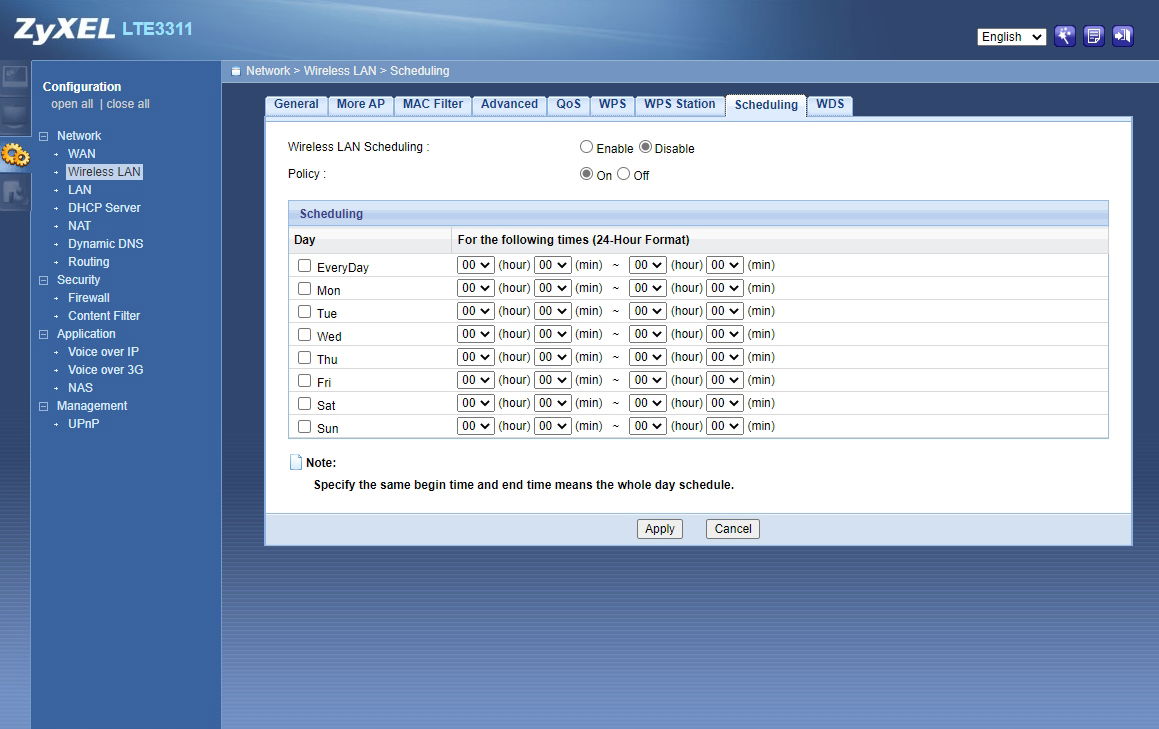
Task: Click the logout door icon
Action: [1123, 36]
